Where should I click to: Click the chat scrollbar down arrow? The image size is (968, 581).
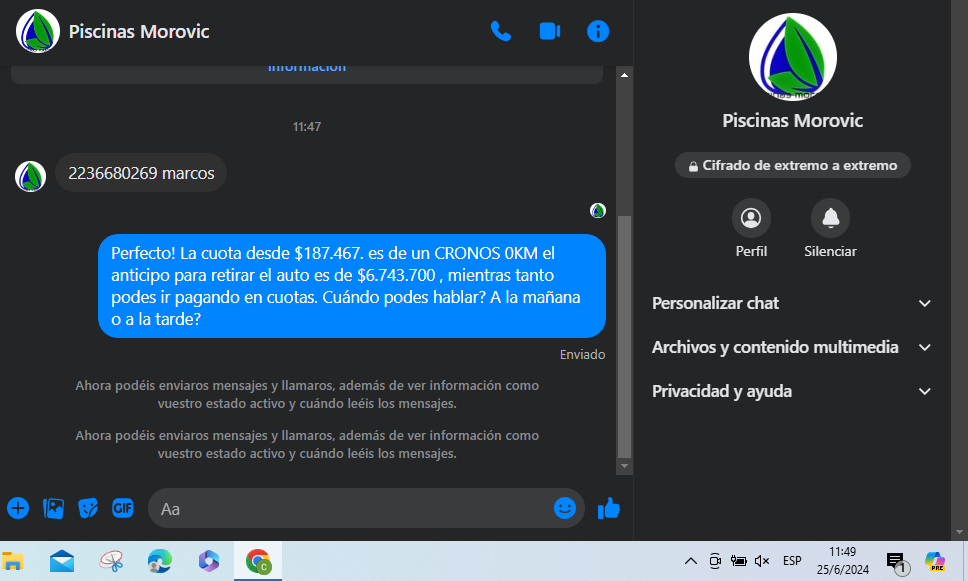pos(624,466)
